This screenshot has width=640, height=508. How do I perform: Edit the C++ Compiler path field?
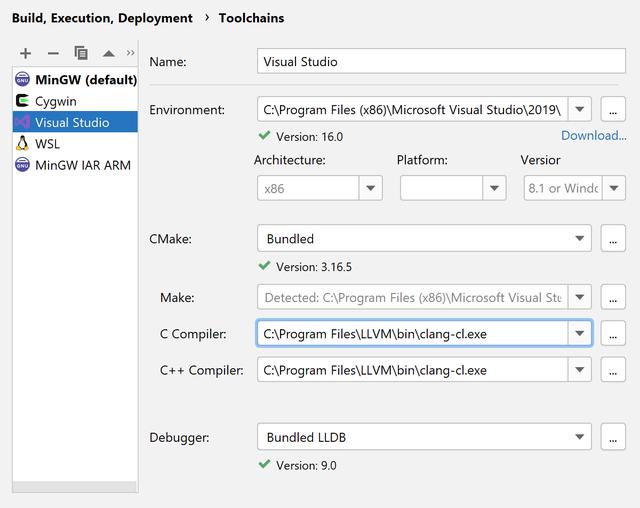pos(412,370)
